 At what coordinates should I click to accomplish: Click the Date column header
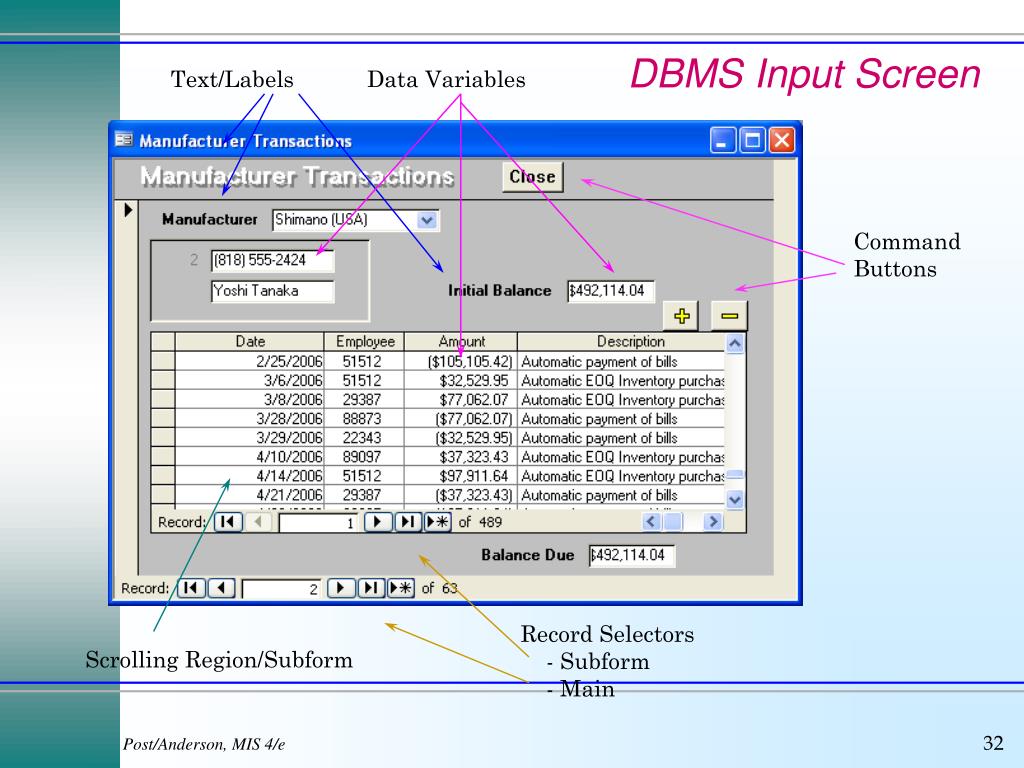(x=250, y=342)
